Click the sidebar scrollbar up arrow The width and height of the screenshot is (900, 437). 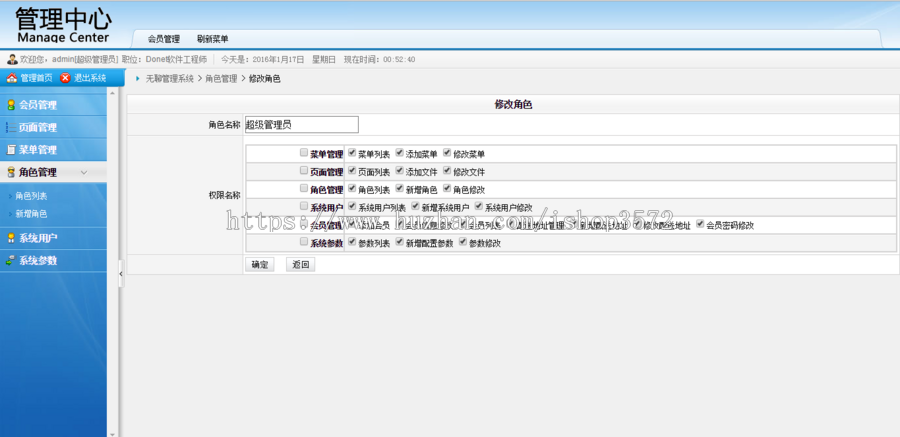pos(112,92)
